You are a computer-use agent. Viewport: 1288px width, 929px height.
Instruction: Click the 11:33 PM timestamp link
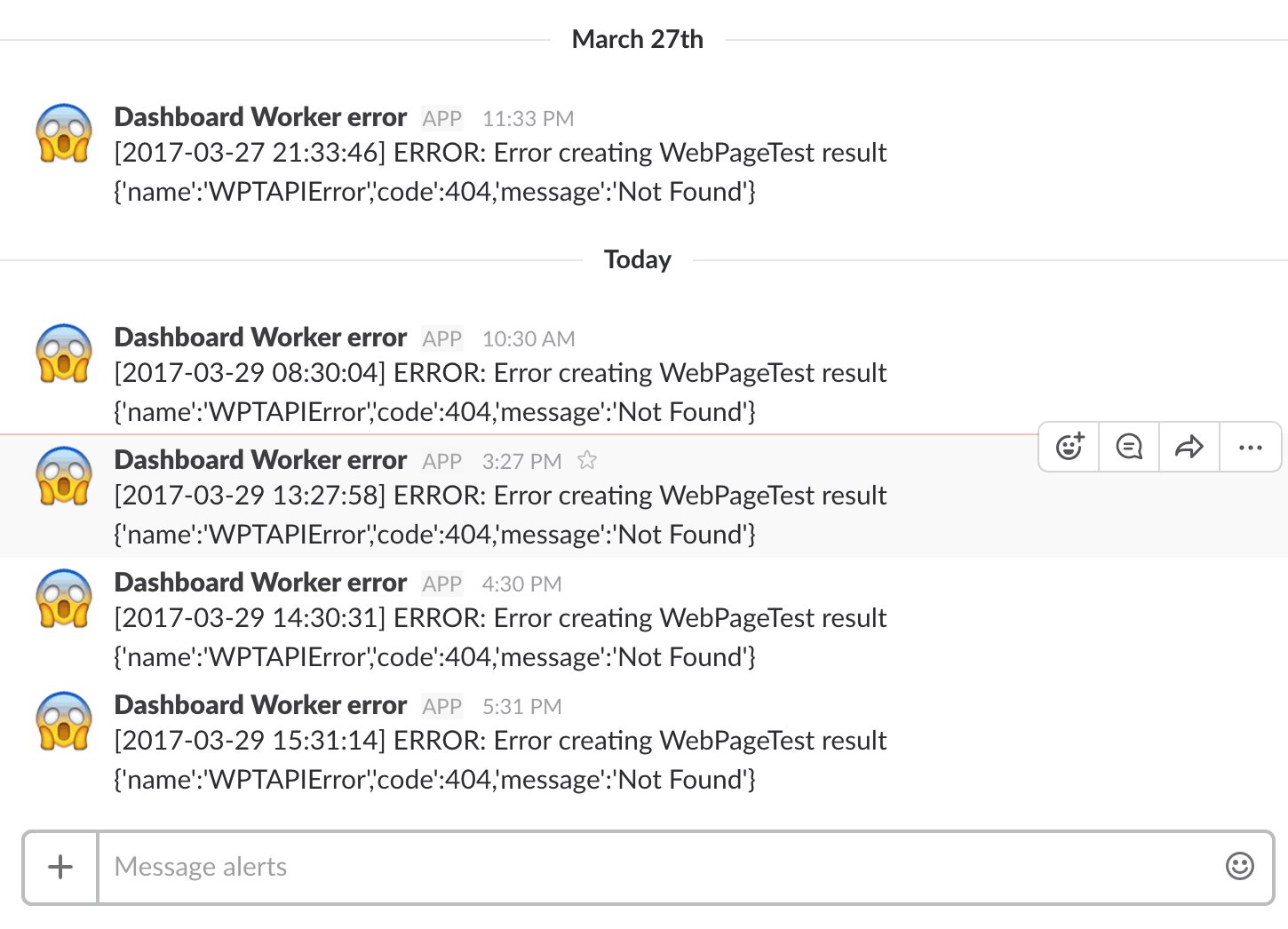coord(528,119)
